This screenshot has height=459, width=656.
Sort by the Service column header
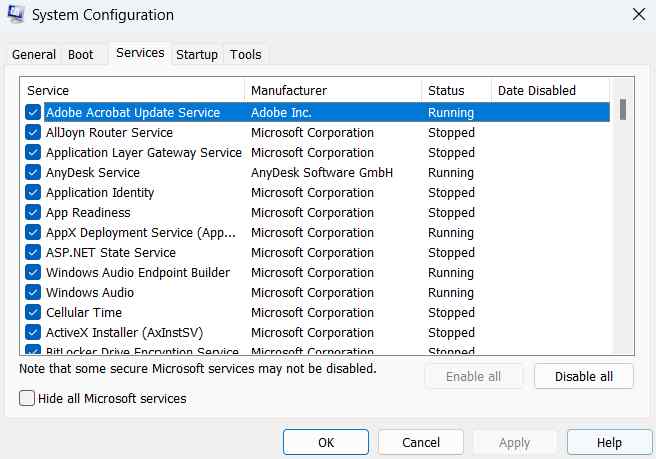click(132, 90)
